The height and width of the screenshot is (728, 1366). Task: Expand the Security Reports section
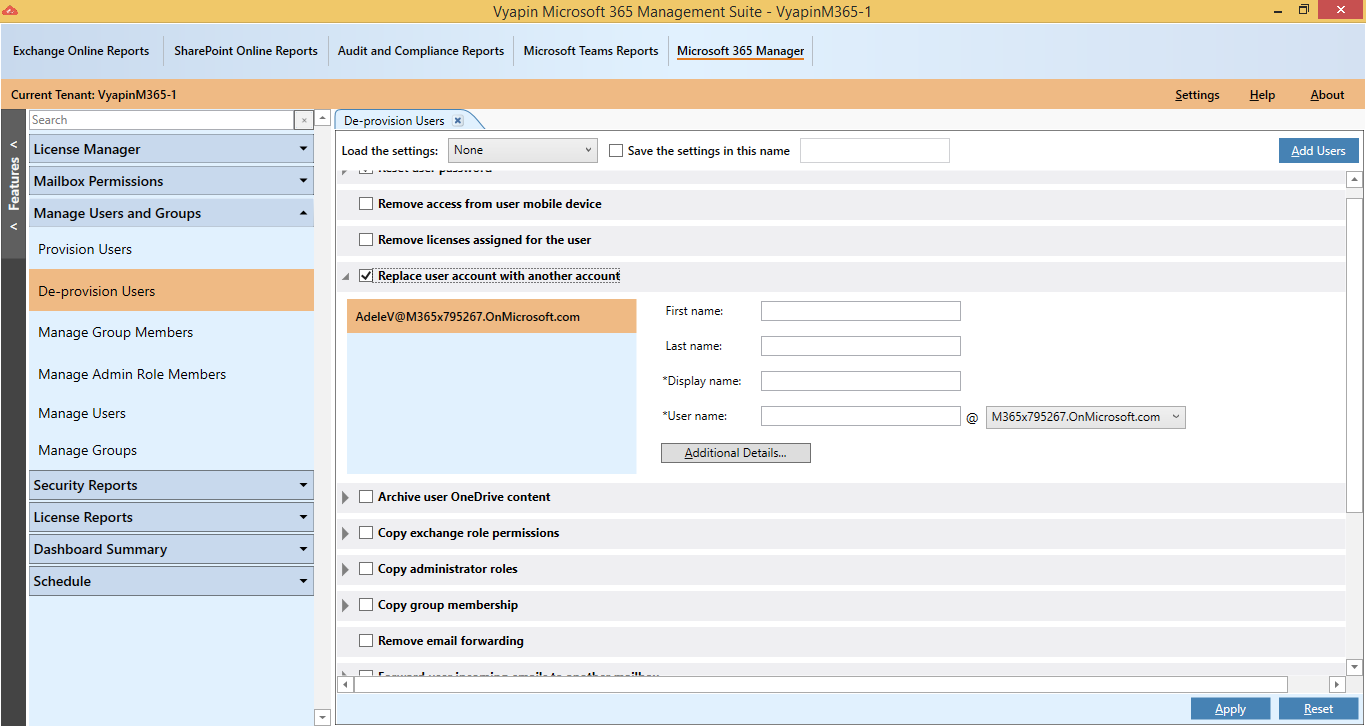pyautogui.click(x=171, y=485)
